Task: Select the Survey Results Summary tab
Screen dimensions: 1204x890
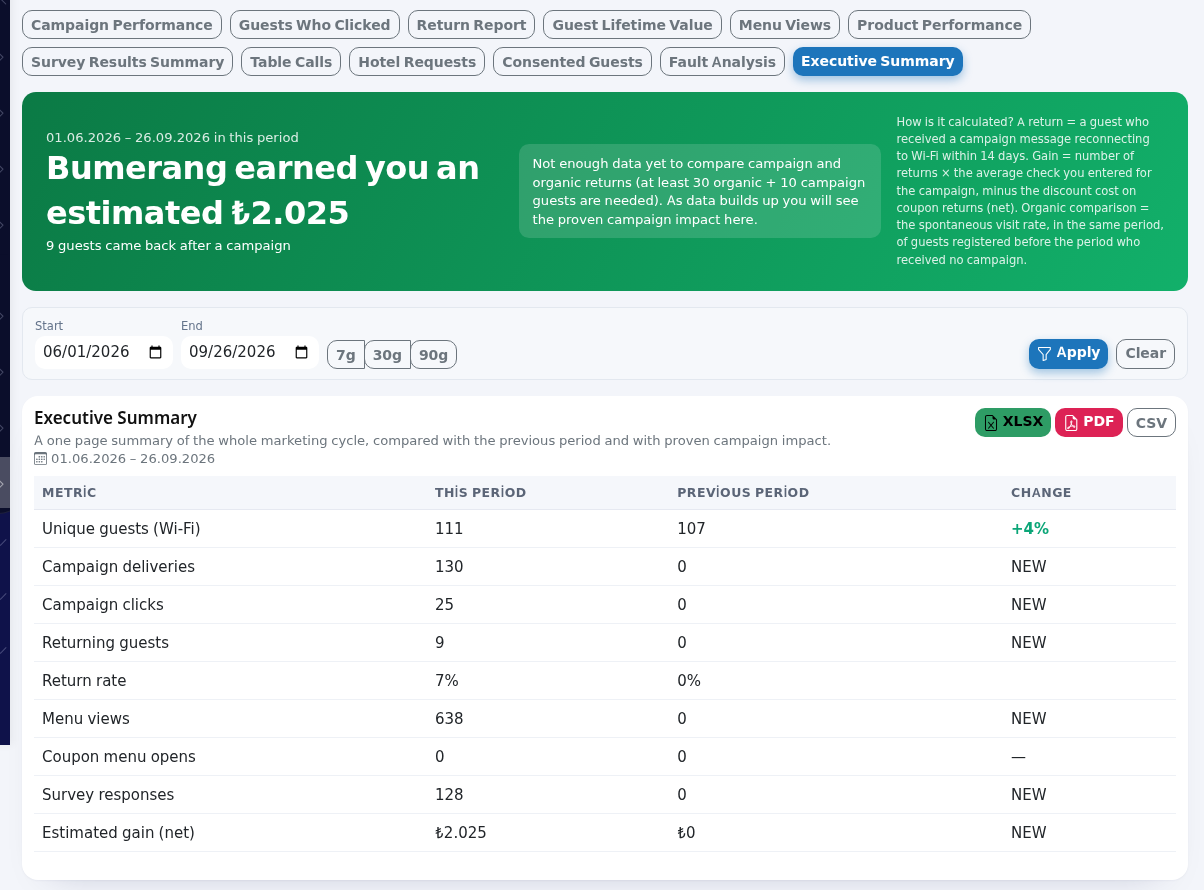Action: coord(127,62)
